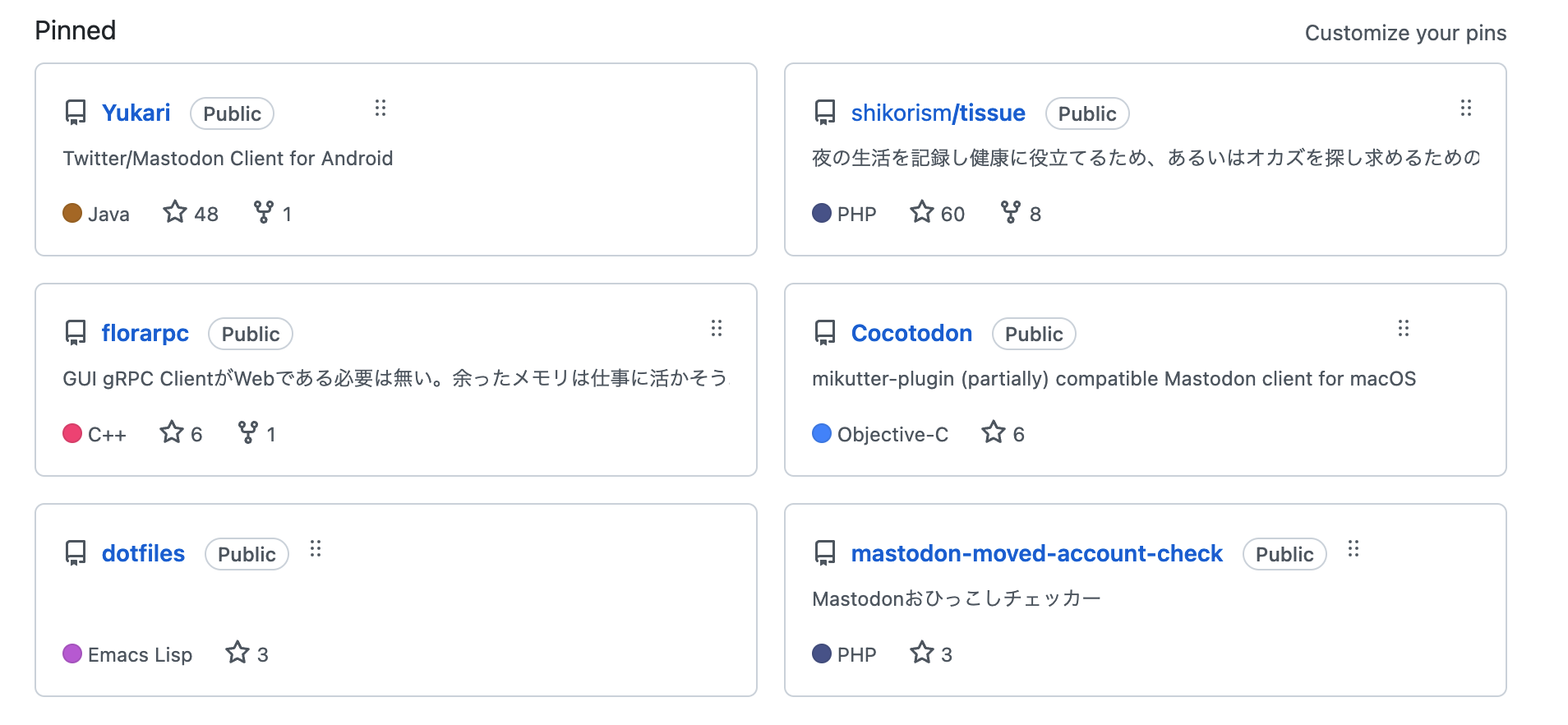The width and height of the screenshot is (1568, 725).
Task: View the 60 stargazers of shikorism/tissue
Action: coord(938,214)
